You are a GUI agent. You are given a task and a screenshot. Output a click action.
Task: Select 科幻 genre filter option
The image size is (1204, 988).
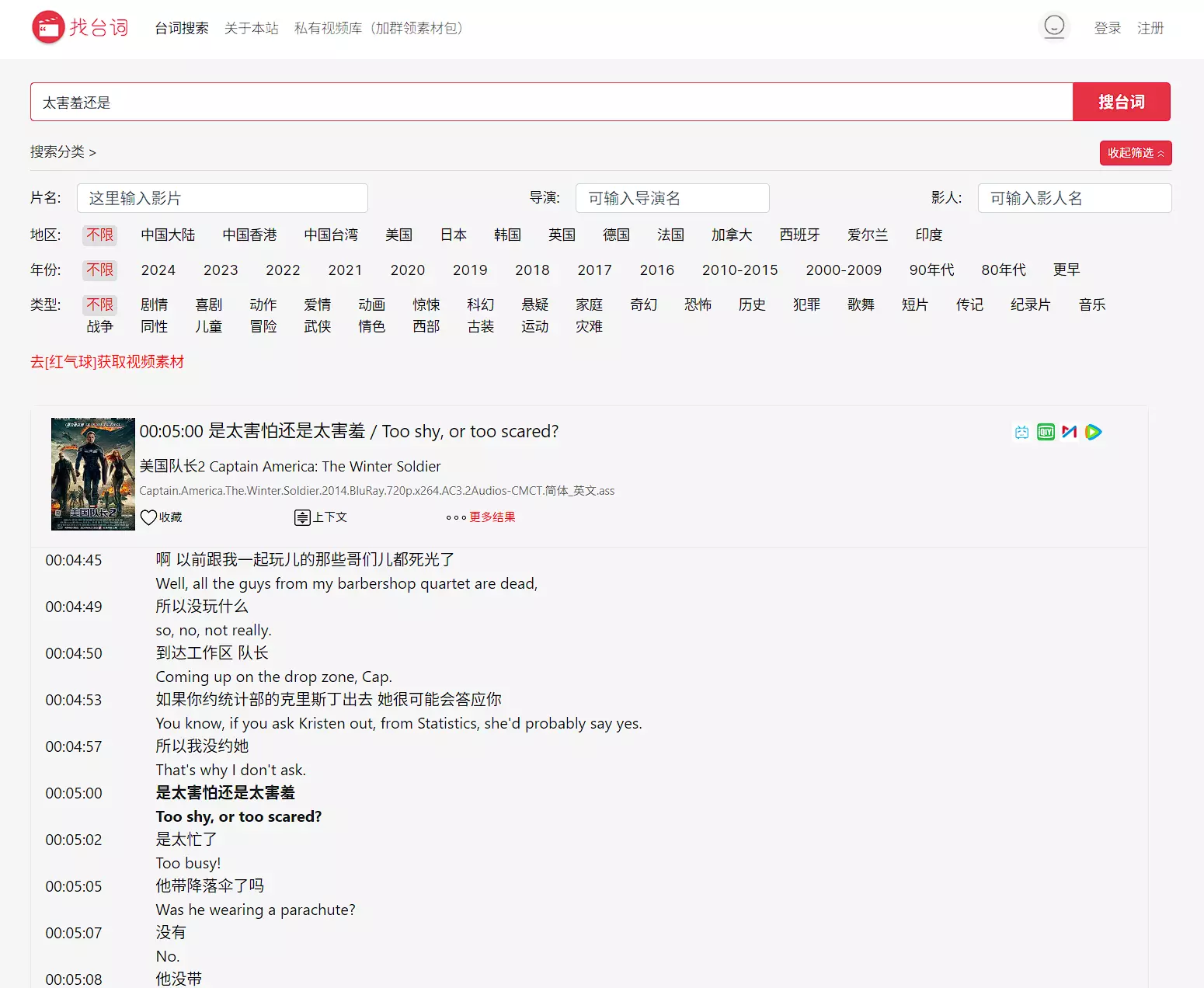point(480,304)
